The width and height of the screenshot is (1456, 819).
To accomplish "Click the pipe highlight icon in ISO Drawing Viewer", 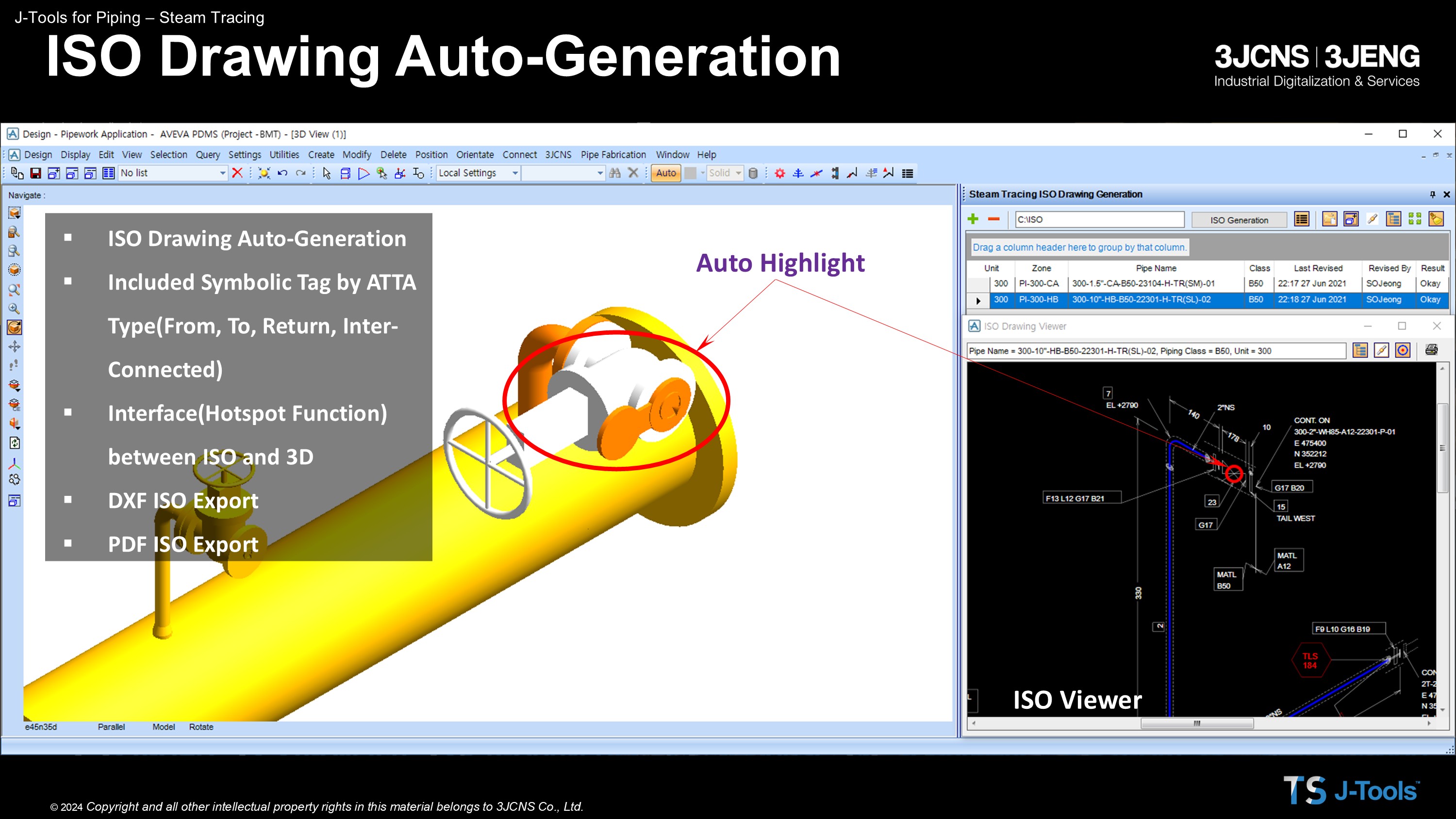I will (1381, 350).
